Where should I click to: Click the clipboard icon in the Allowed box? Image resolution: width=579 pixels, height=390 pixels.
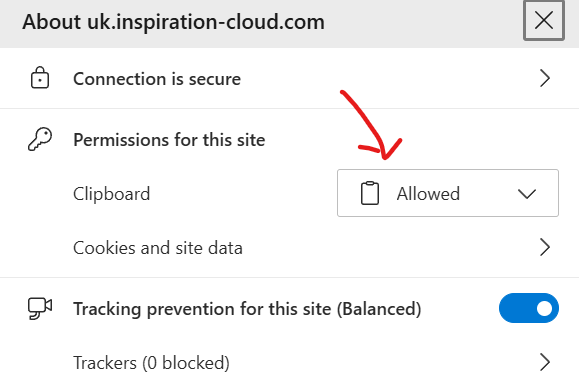coord(370,193)
